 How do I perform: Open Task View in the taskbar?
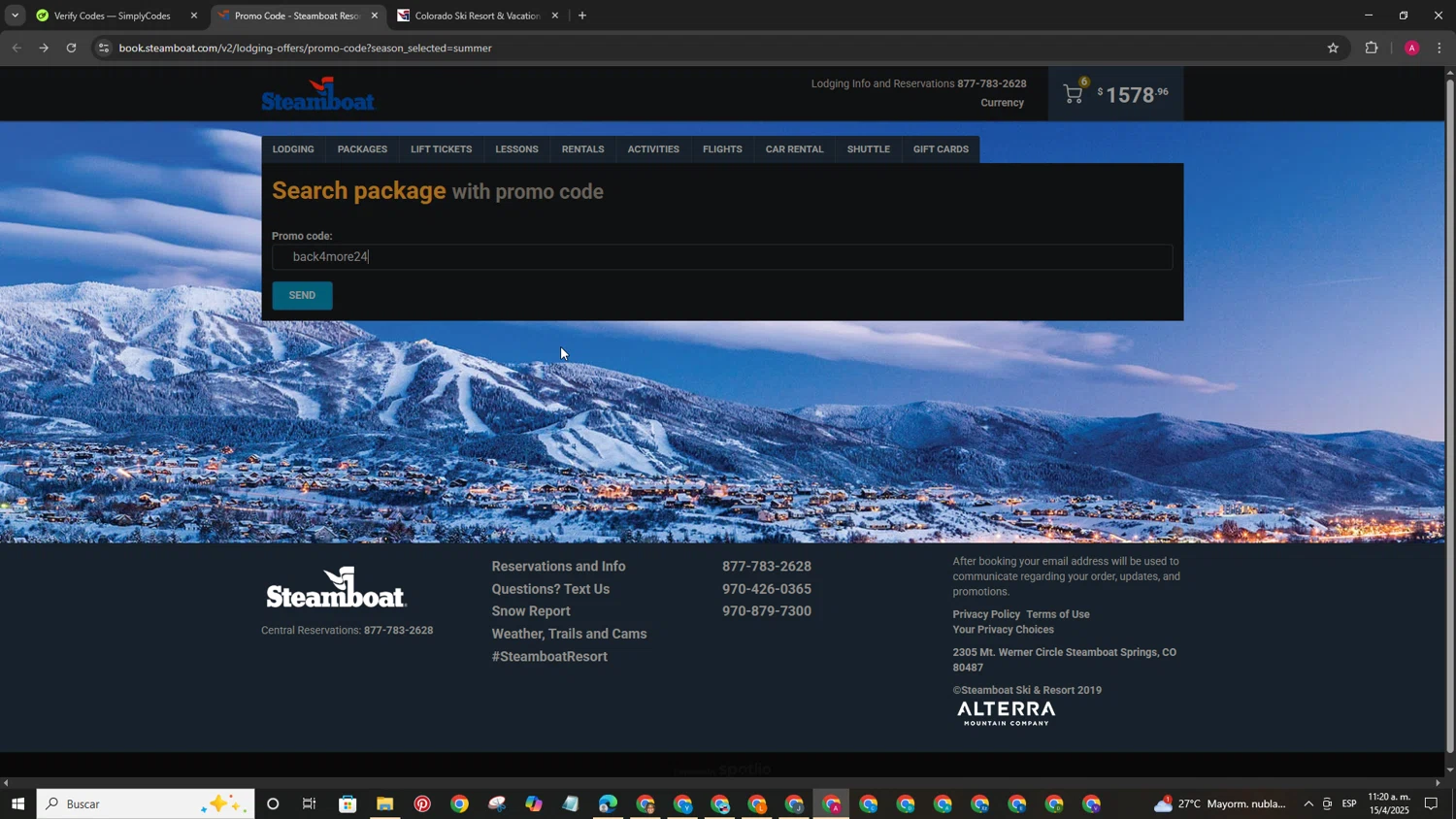coord(310,803)
